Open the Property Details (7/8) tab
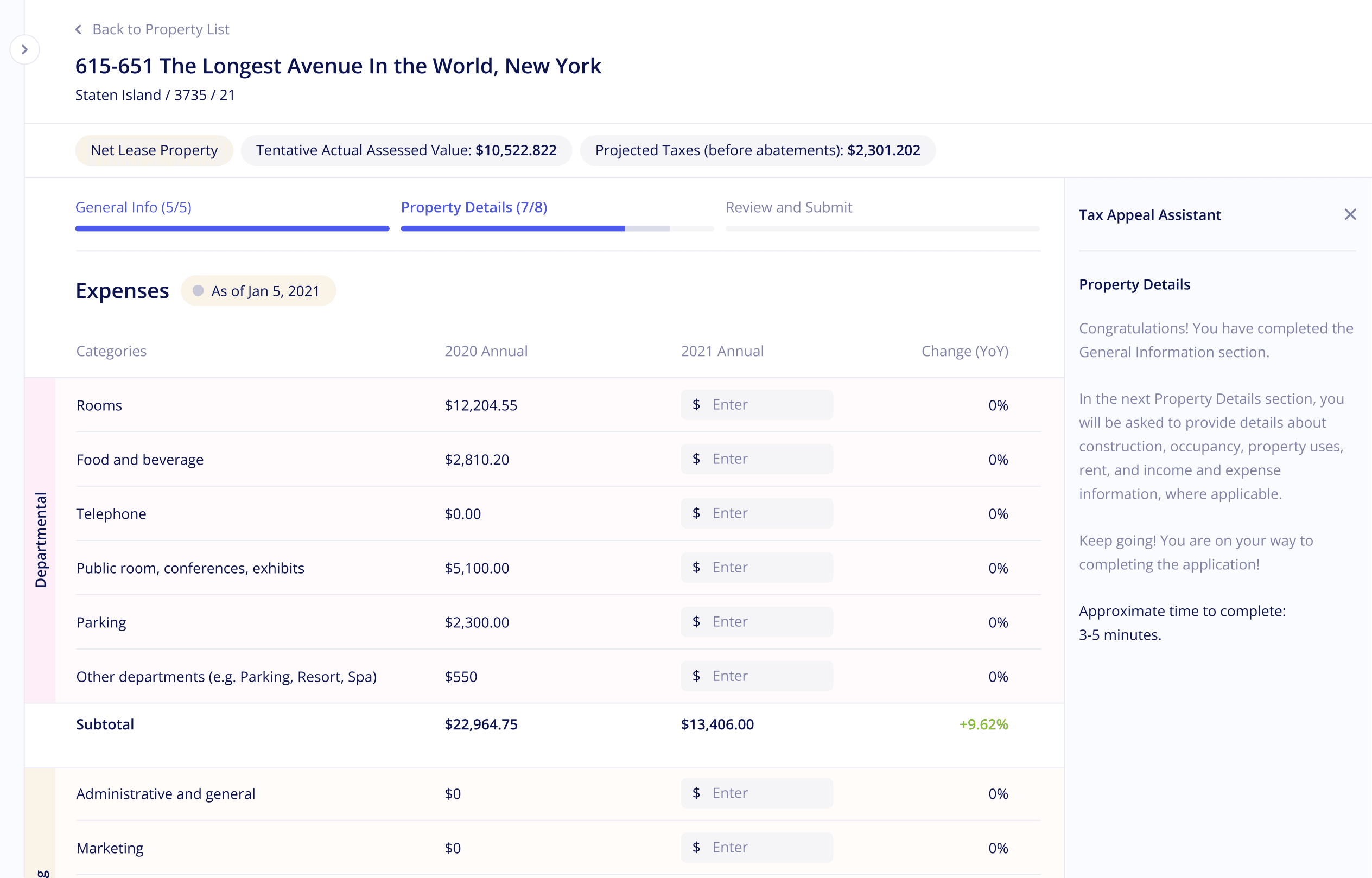This screenshot has width=1372, height=878. pos(474,207)
